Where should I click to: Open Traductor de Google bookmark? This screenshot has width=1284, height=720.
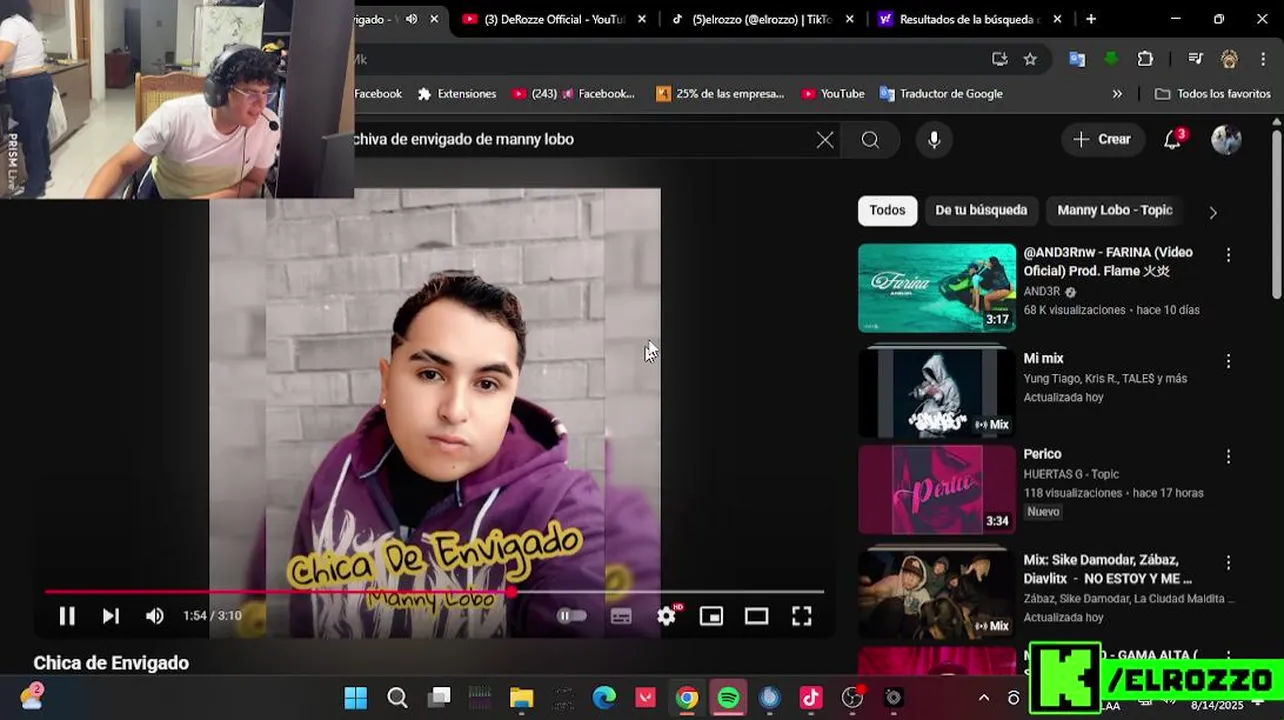click(x=941, y=94)
